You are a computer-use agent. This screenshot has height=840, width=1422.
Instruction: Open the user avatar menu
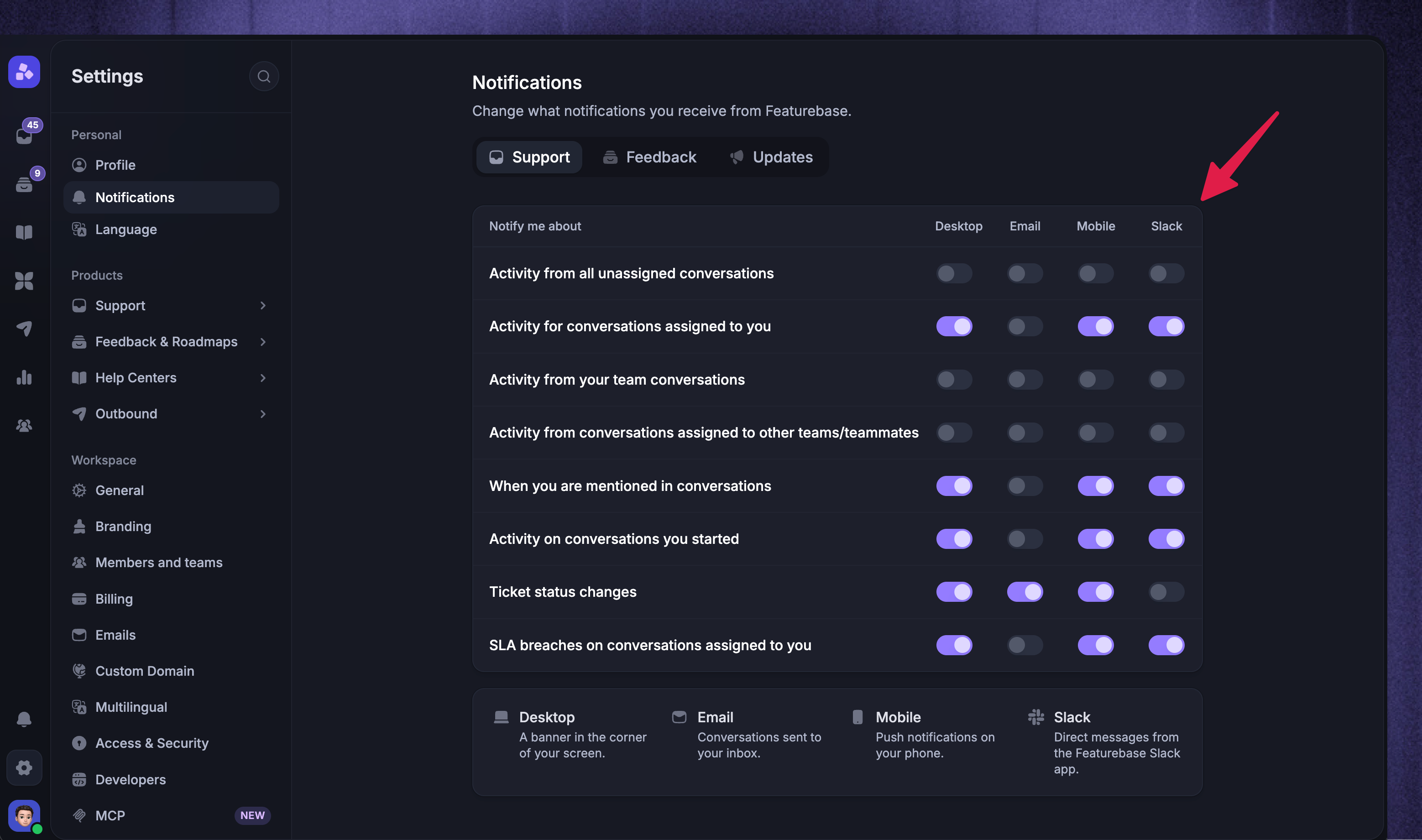(x=24, y=816)
